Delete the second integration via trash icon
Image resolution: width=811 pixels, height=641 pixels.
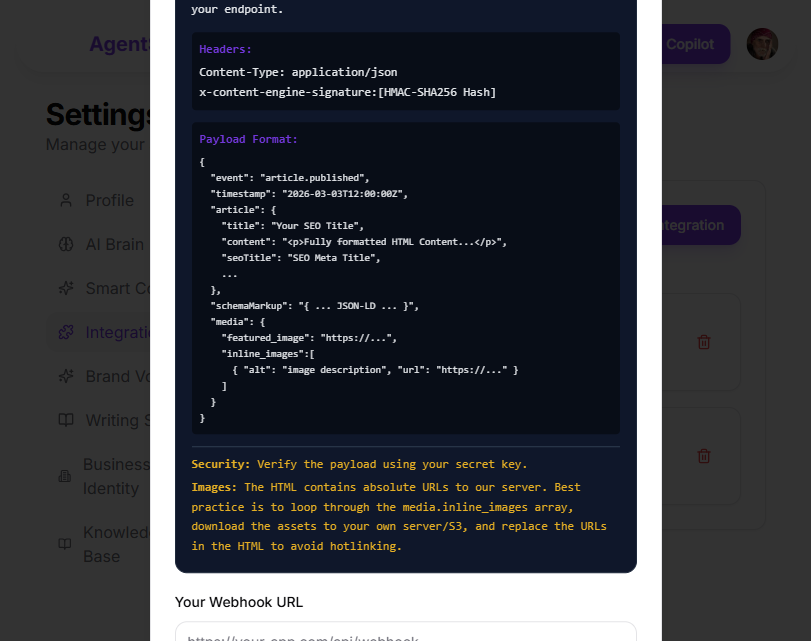[x=704, y=456]
